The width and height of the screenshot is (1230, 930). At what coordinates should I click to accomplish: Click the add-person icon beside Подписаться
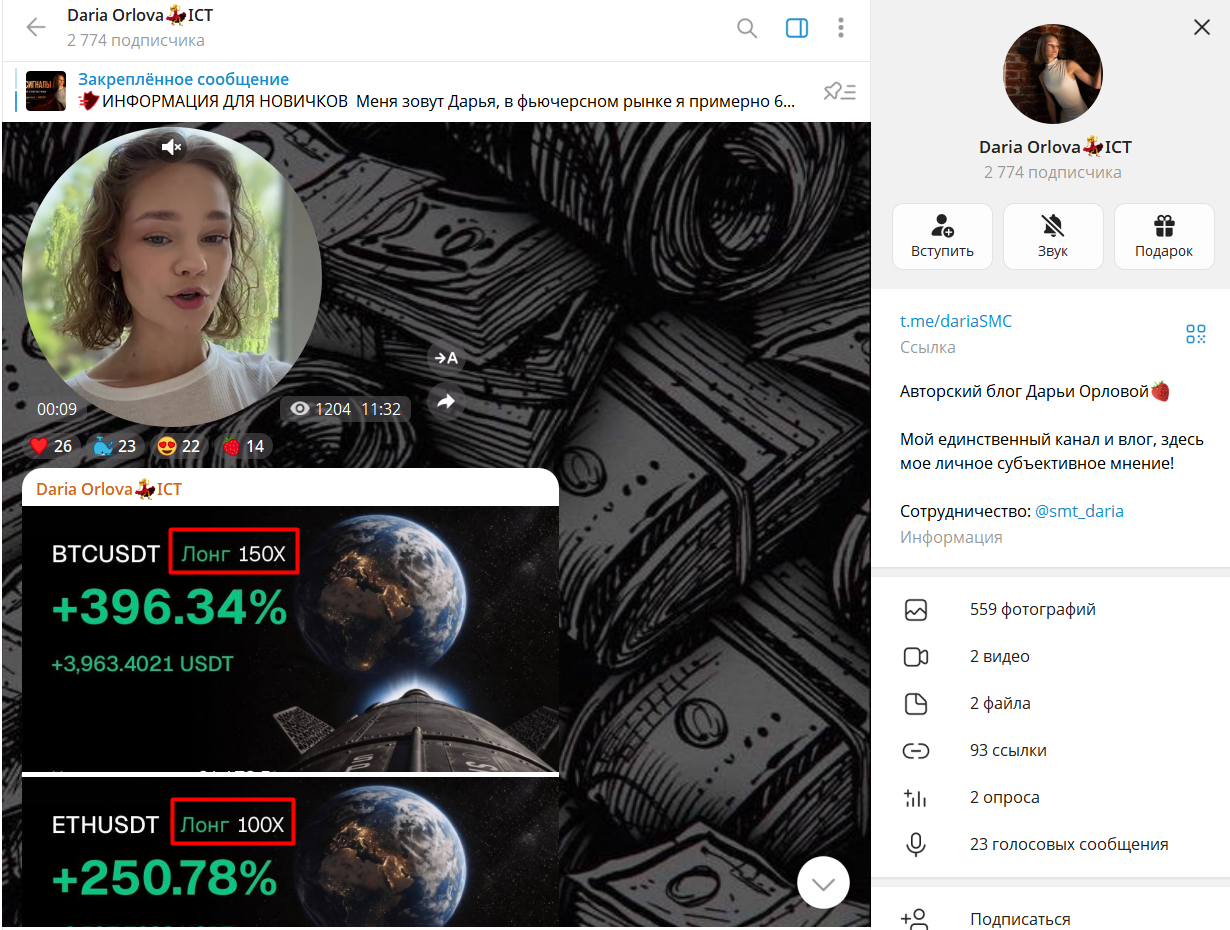916,919
